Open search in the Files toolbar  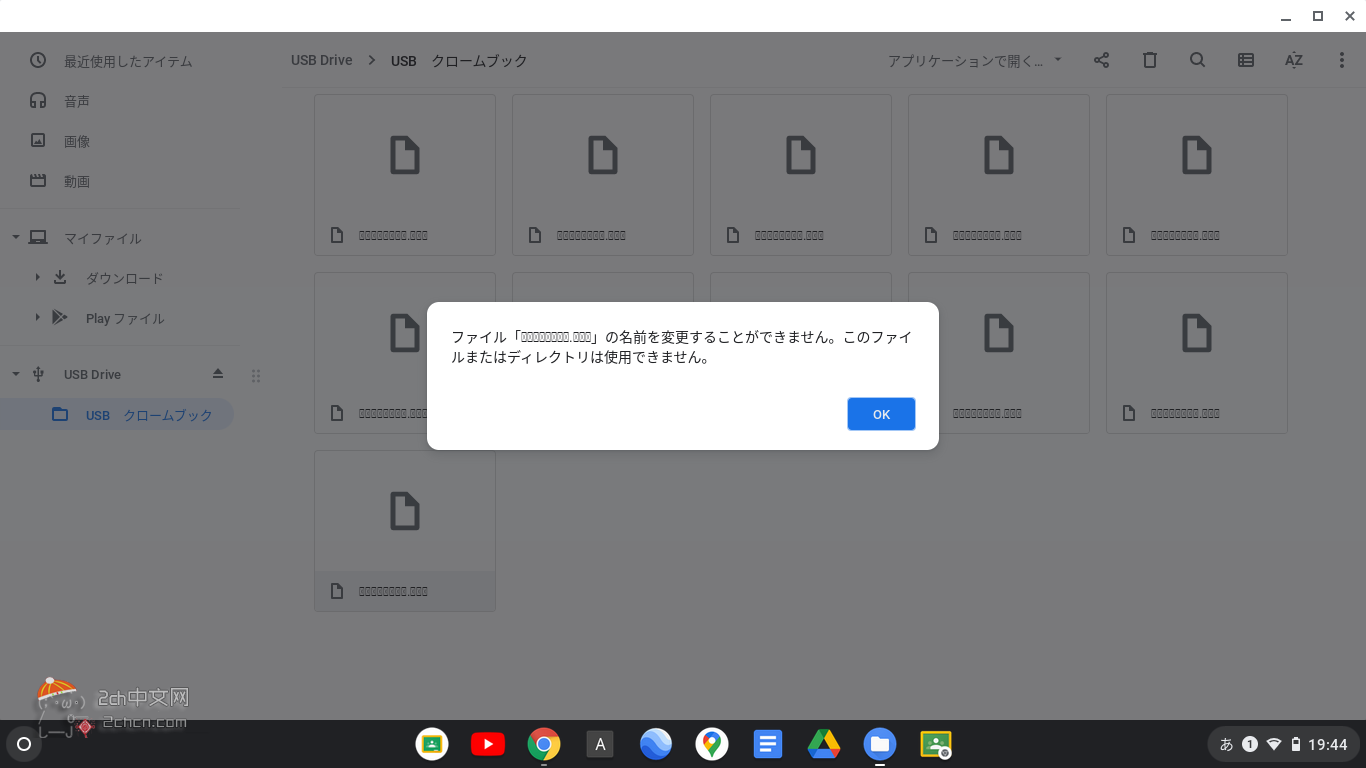point(1197,60)
